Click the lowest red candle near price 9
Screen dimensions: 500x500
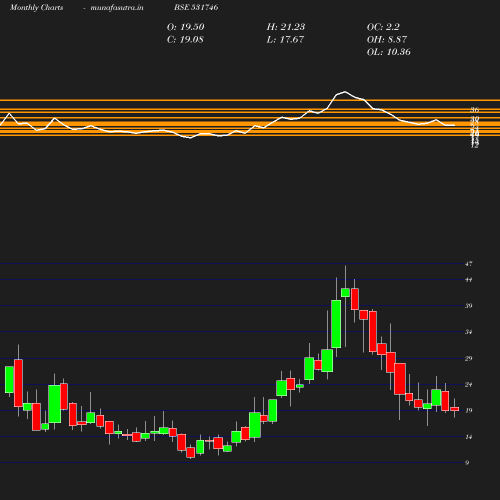pos(191,452)
